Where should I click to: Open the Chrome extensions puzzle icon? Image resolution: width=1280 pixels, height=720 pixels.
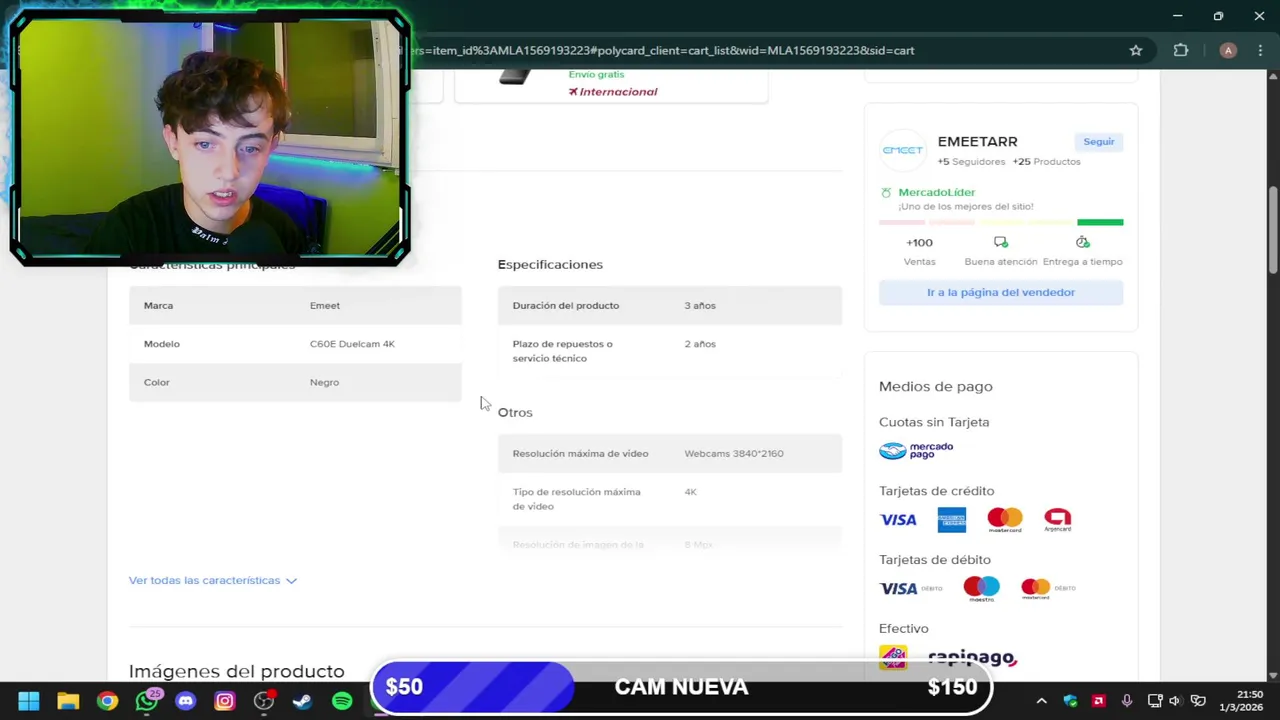point(1181,50)
